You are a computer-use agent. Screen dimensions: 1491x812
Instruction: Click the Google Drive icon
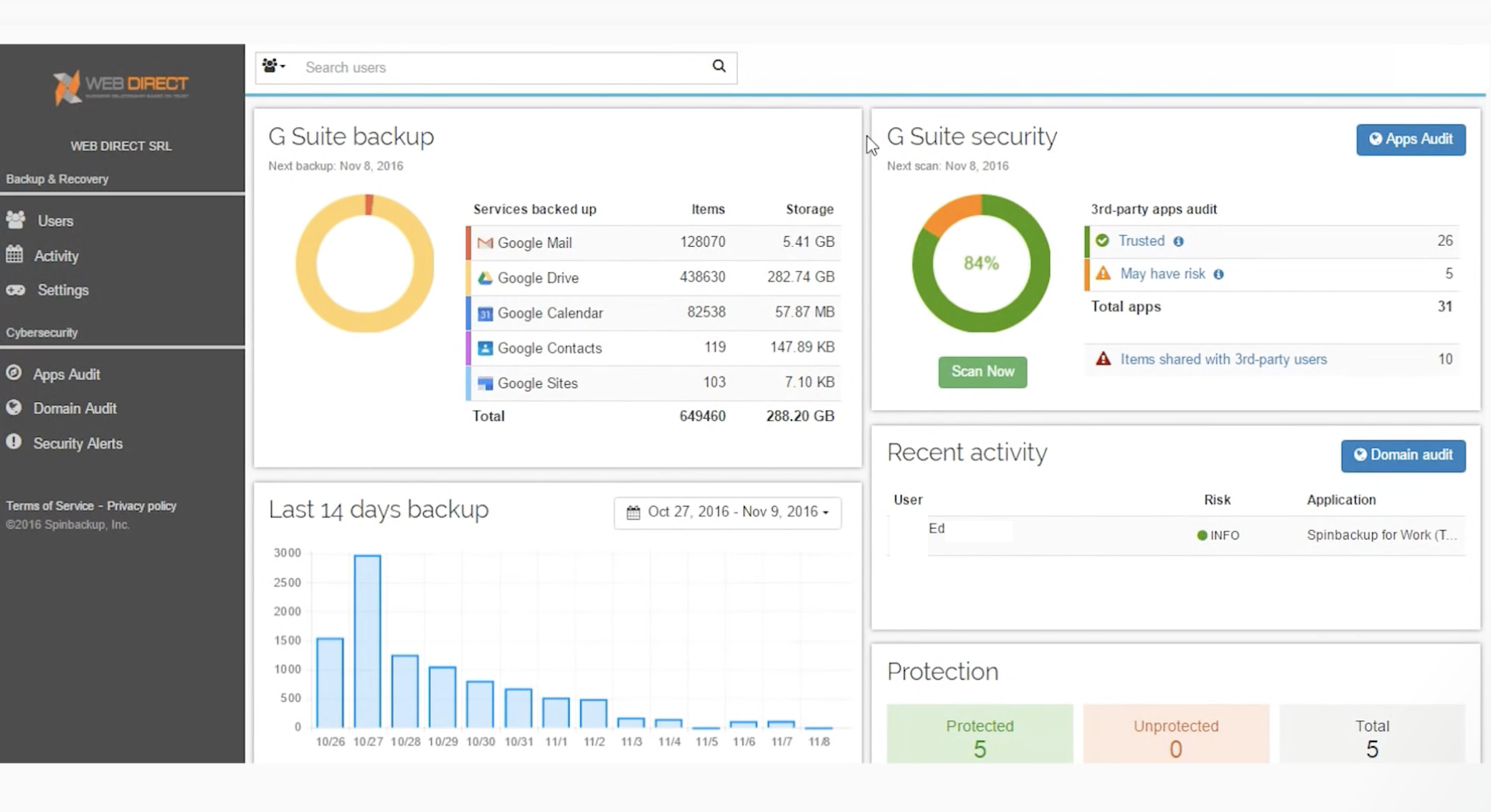click(x=485, y=278)
